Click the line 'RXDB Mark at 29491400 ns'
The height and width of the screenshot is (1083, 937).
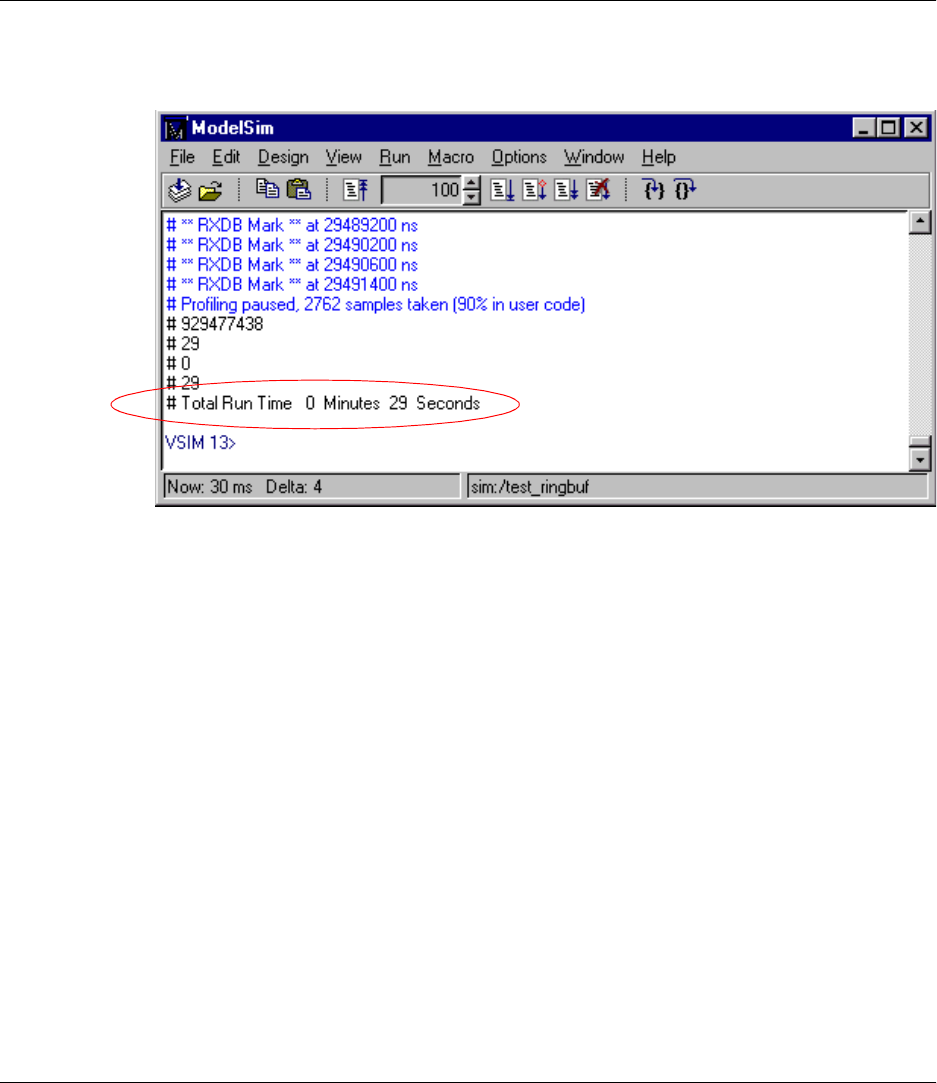click(x=292, y=285)
